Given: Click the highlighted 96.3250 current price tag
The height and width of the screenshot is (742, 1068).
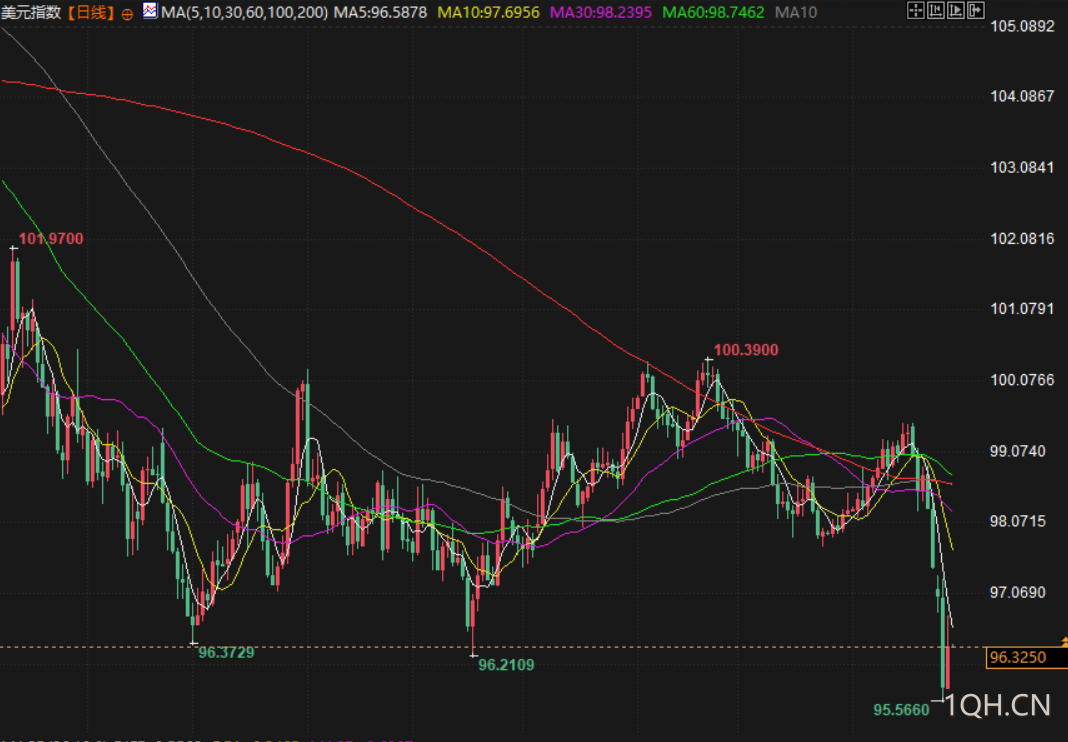Looking at the screenshot, I should tap(1026, 658).
